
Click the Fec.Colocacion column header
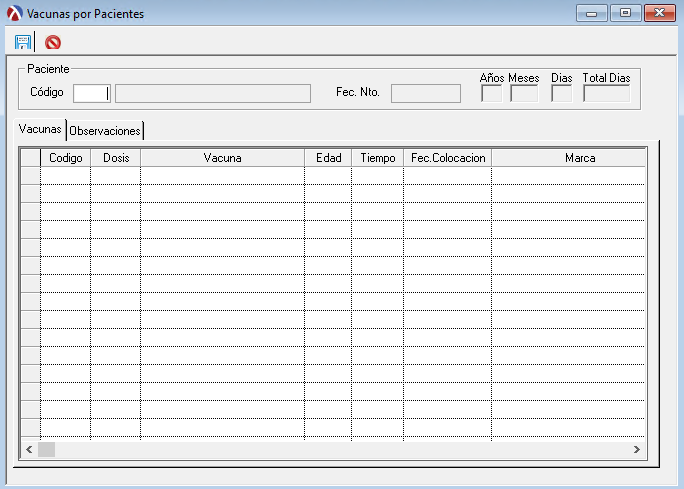[447, 158]
